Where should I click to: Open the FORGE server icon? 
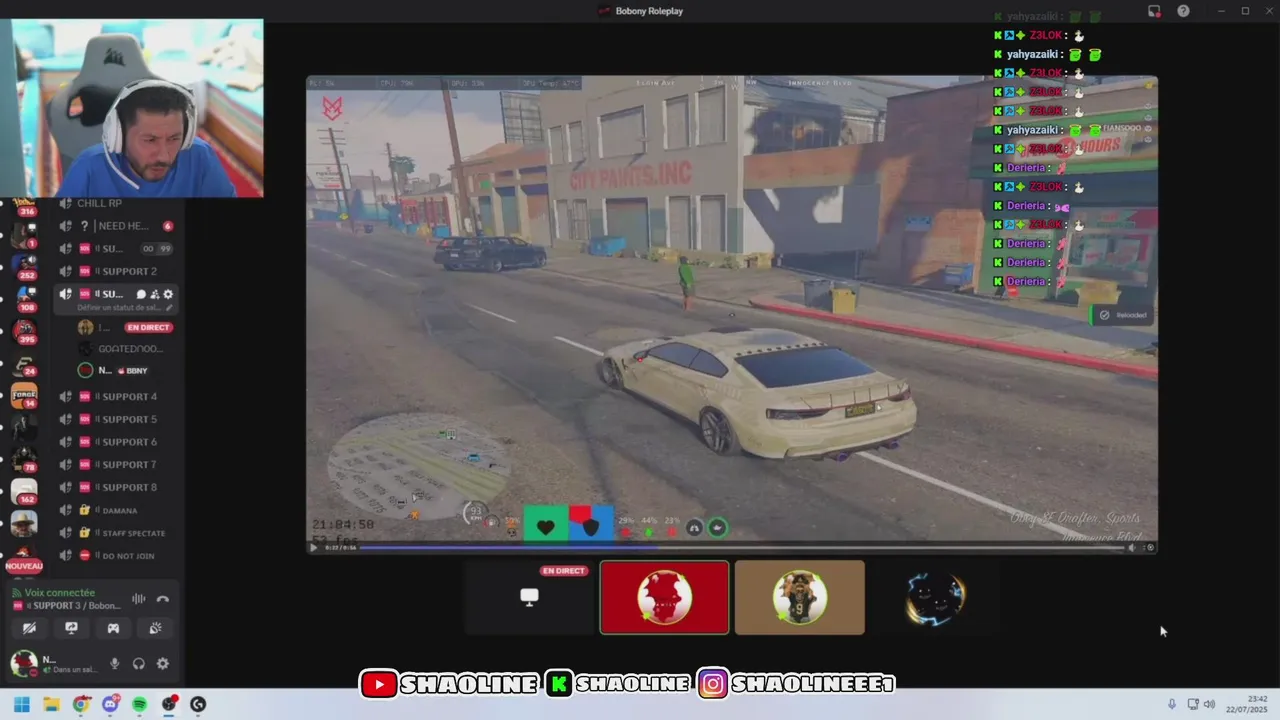click(24, 395)
